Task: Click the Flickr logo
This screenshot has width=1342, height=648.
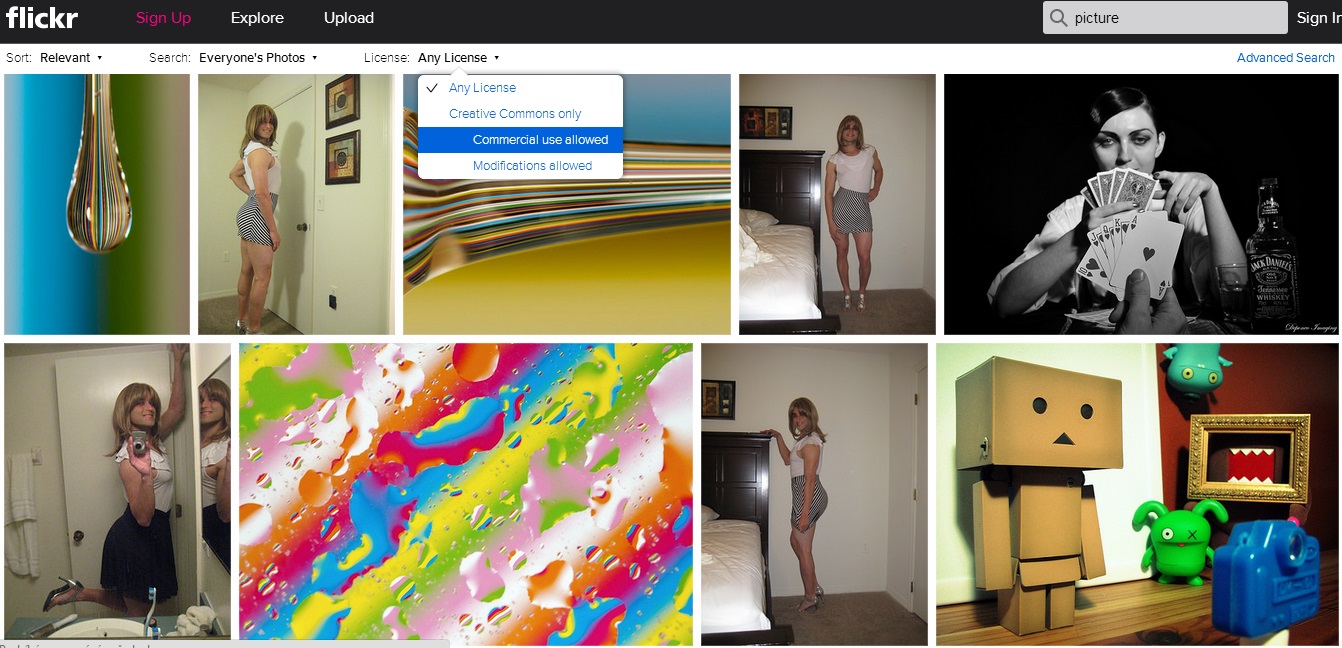Action: coord(41,17)
